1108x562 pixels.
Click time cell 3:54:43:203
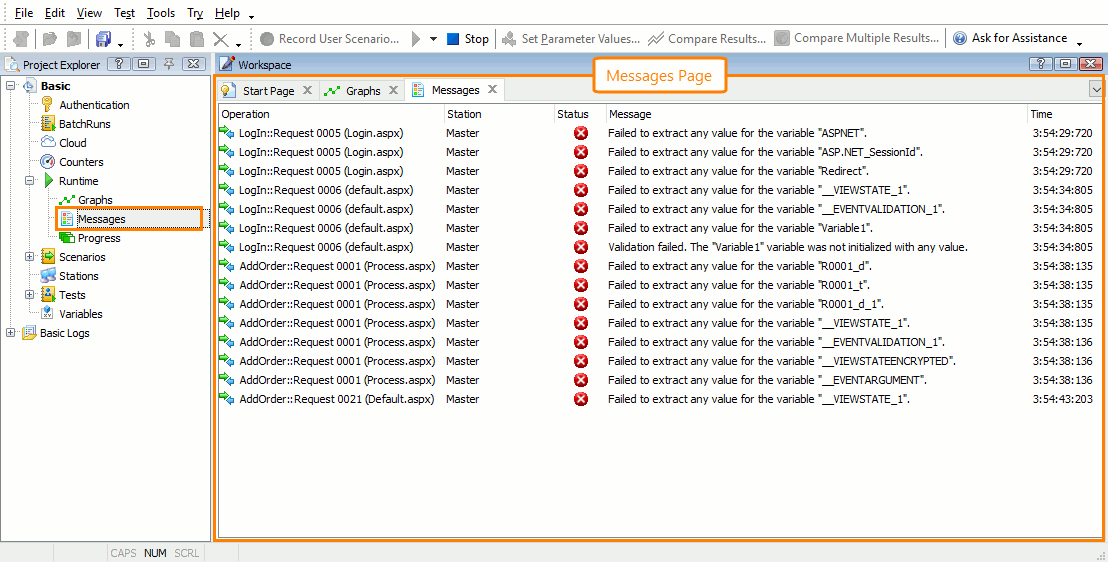1061,399
